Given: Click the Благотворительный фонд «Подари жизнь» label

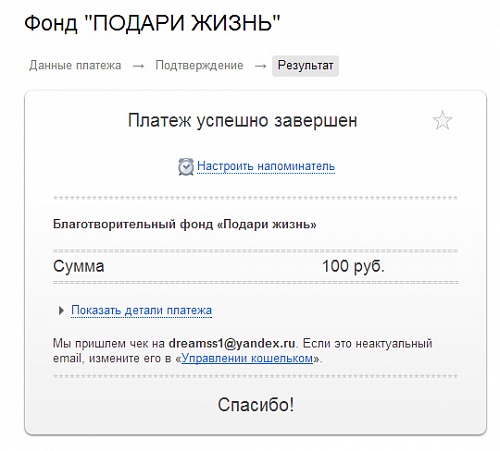Looking at the screenshot, I should [185, 224].
